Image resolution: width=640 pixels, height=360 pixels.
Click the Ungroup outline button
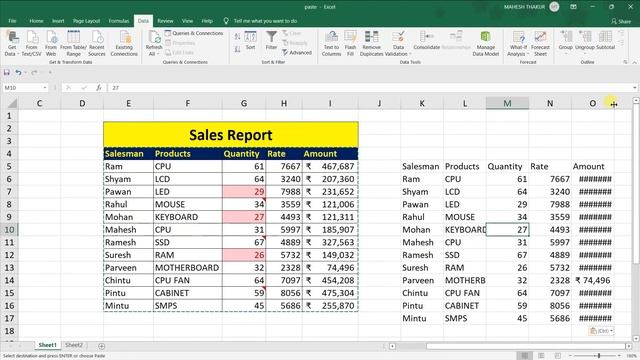tap(584, 41)
